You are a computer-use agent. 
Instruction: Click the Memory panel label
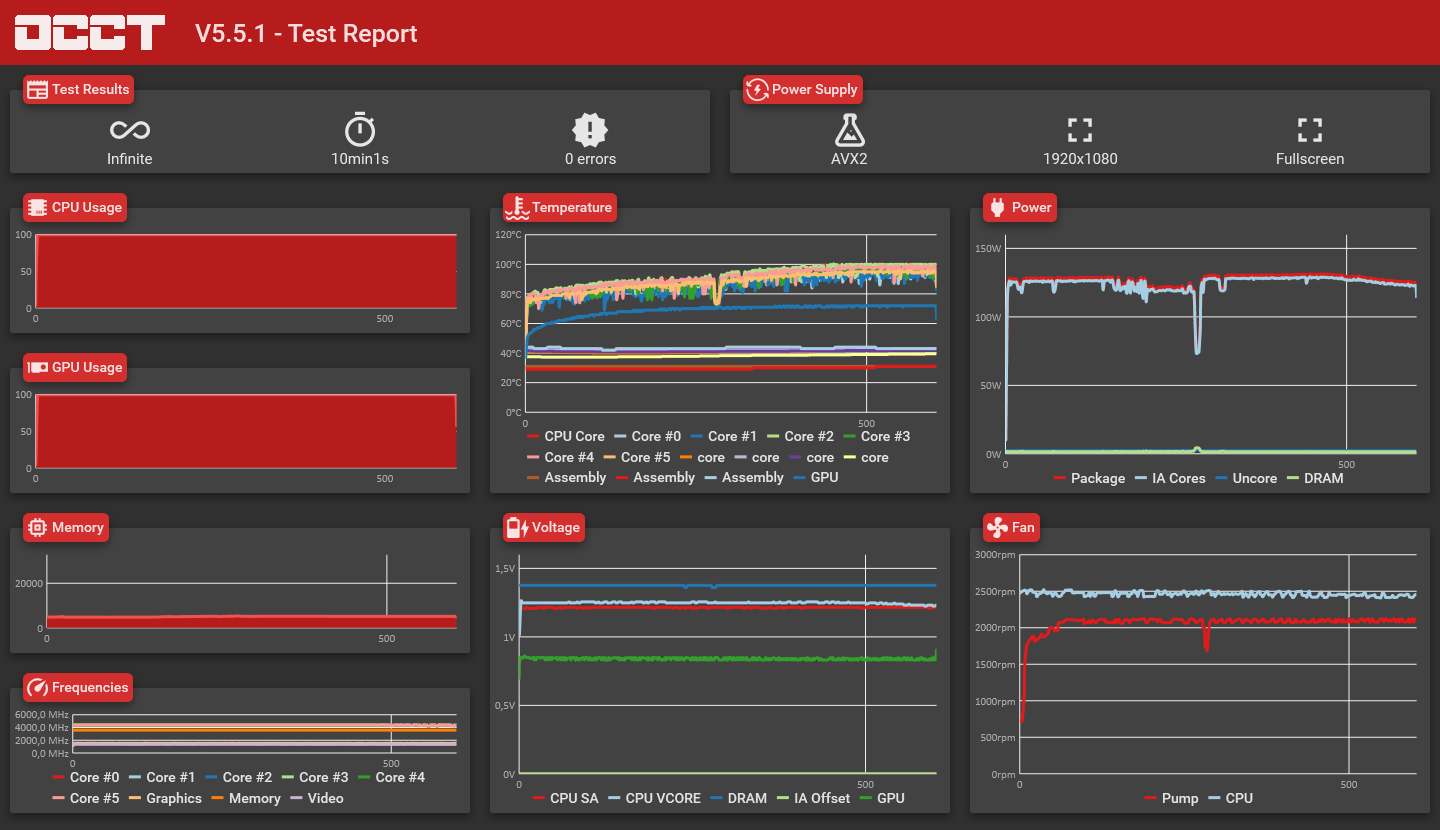78,527
